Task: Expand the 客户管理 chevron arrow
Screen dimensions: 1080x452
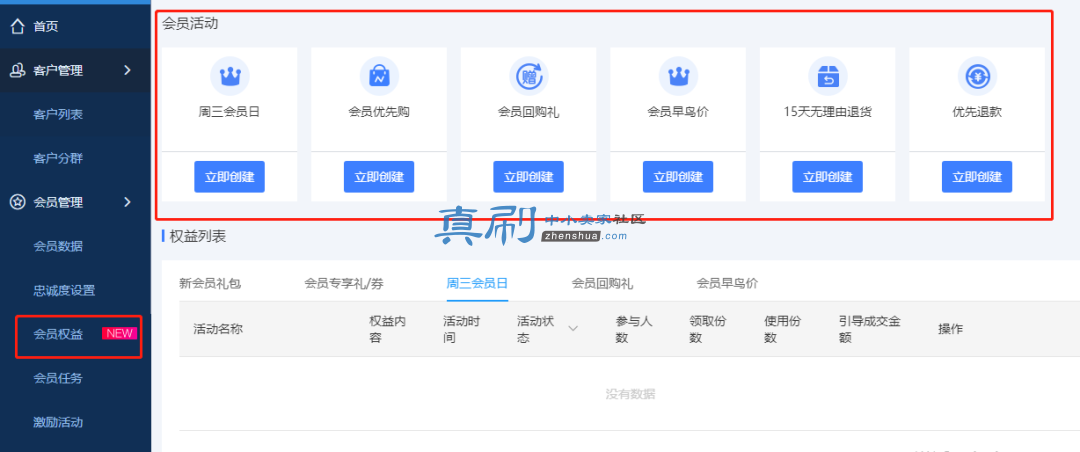Action: [127, 70]
